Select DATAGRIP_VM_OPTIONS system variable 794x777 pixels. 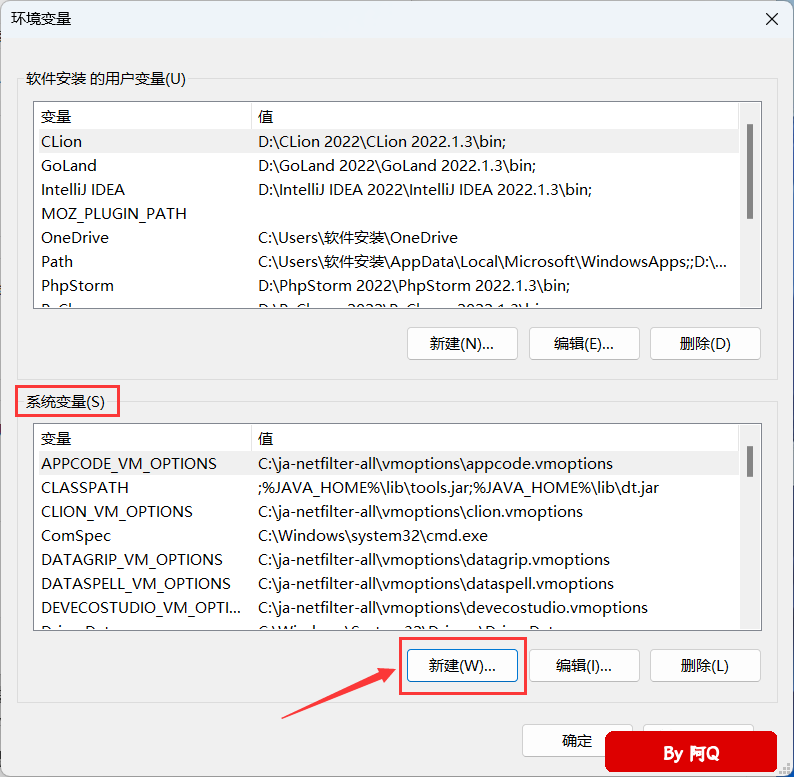coord(388,560)
